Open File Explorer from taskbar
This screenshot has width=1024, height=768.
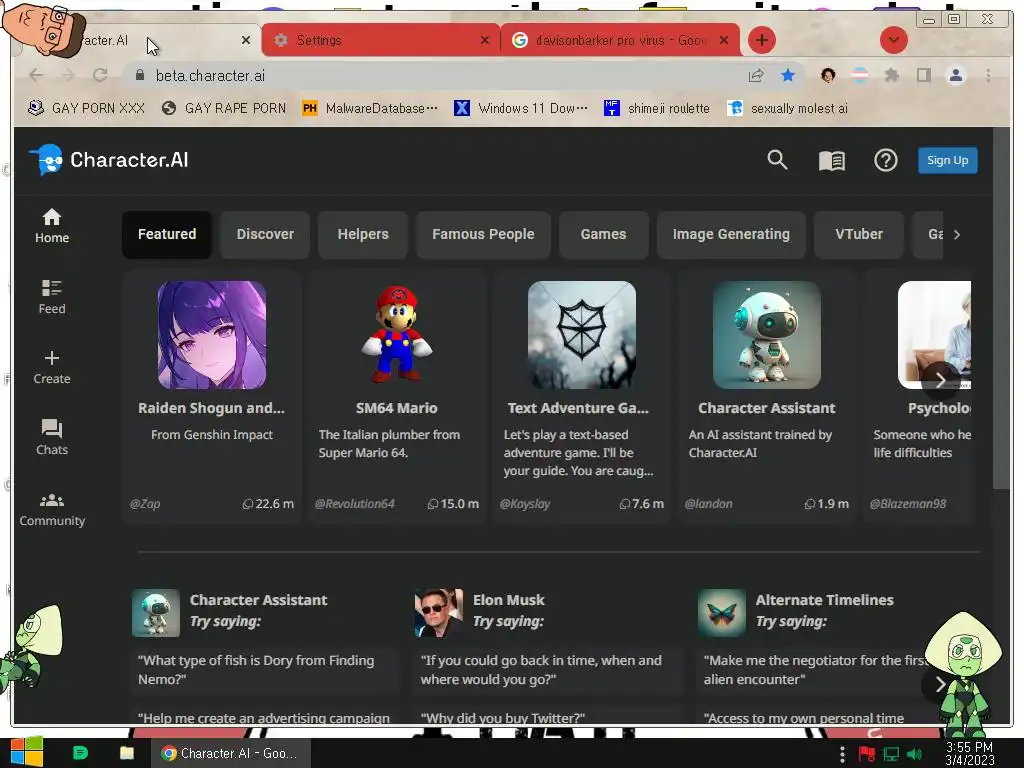pyautogui.click(x=127, y=753)
